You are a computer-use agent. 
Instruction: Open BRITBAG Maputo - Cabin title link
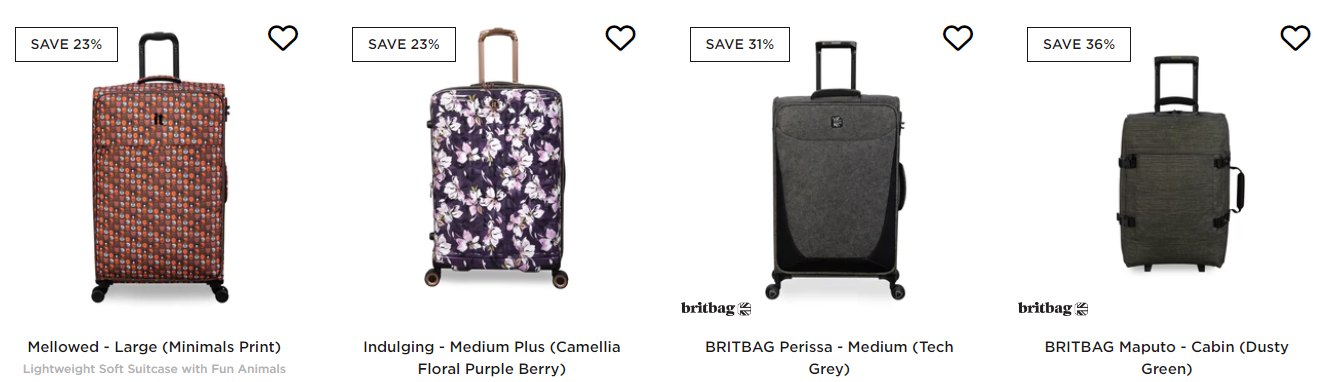[1166, 358]
